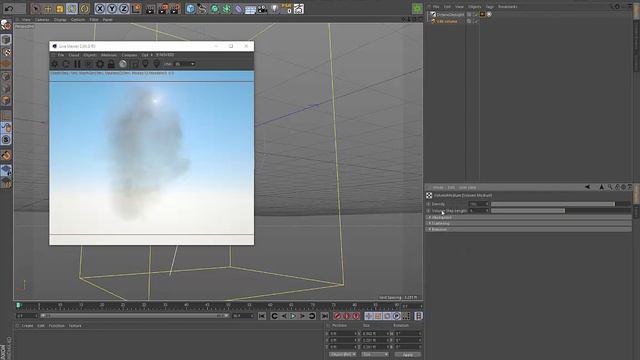Pause rendering in Live Viewer

click(77, 64)
